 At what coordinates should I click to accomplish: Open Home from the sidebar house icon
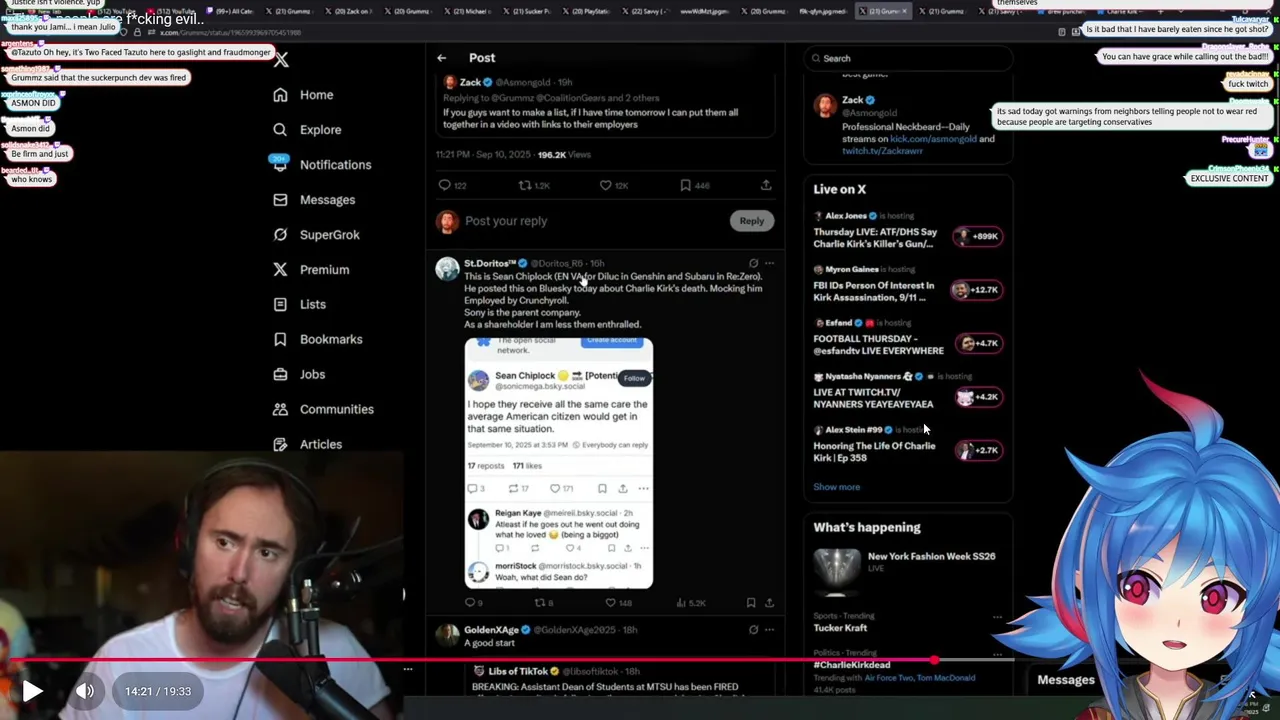(280, 95)
